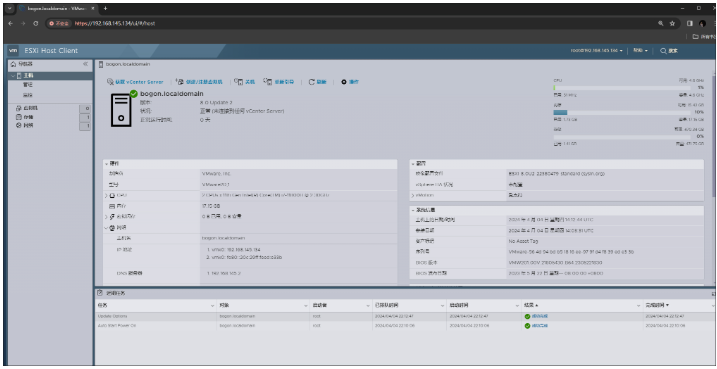
Task: Open Target column header dropdown
Action: click(306, 305)
